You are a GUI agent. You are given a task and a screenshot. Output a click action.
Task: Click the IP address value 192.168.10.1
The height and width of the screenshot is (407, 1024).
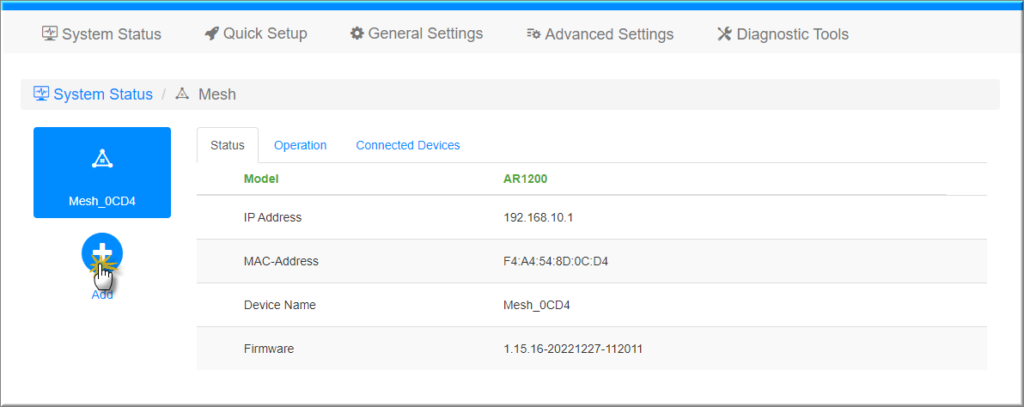(x=539, y=217)
